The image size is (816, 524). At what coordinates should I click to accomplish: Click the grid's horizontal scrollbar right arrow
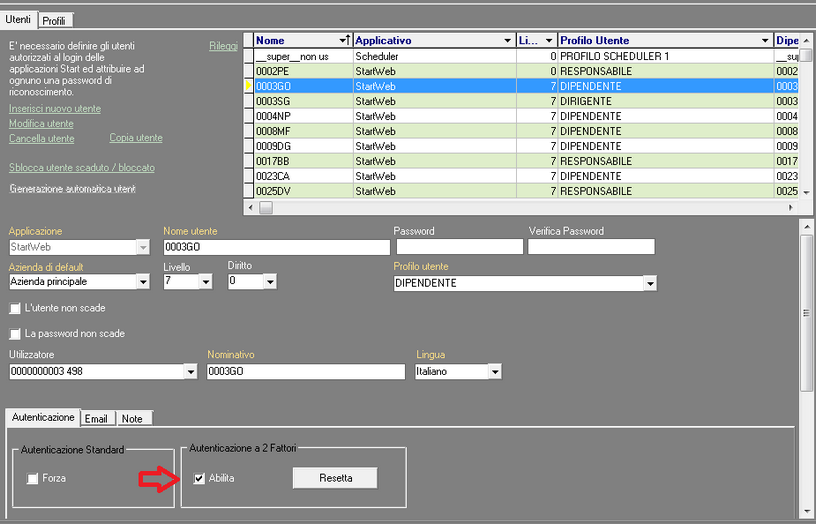pos(791,207)
